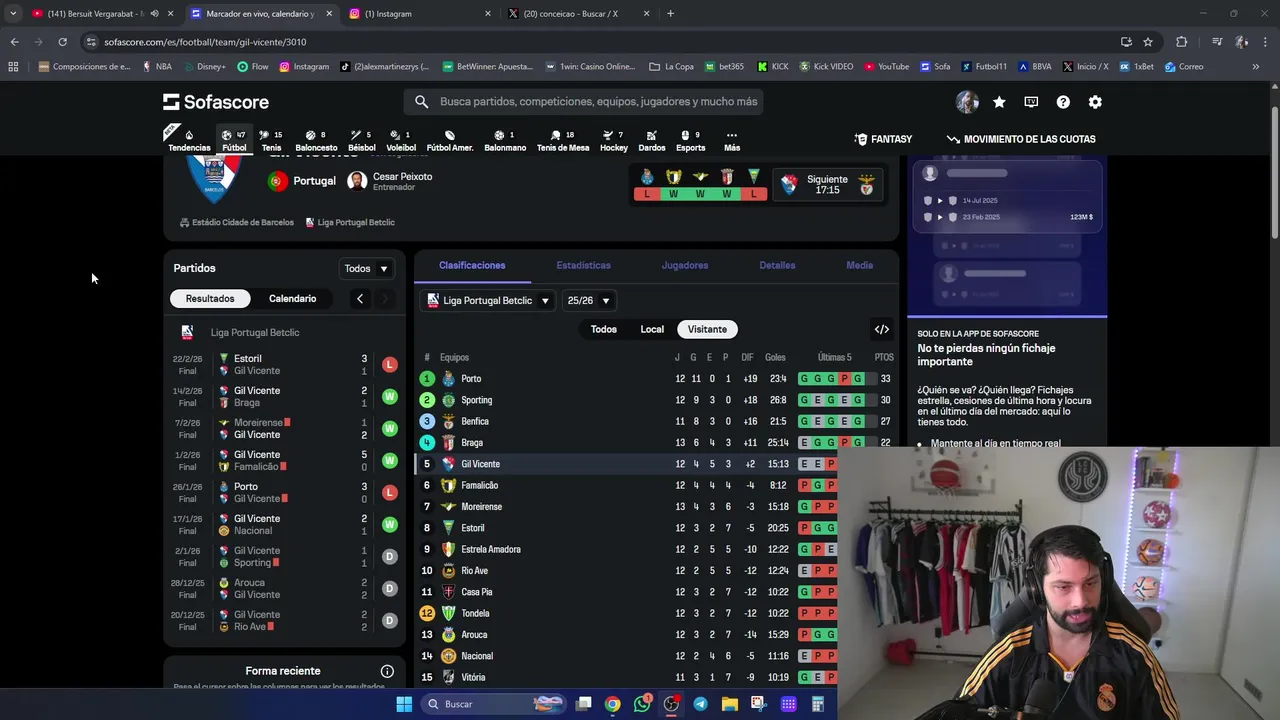Select the Tenis sport icon
Screen dimensions: 1280x720
click(x=271, y=140)
